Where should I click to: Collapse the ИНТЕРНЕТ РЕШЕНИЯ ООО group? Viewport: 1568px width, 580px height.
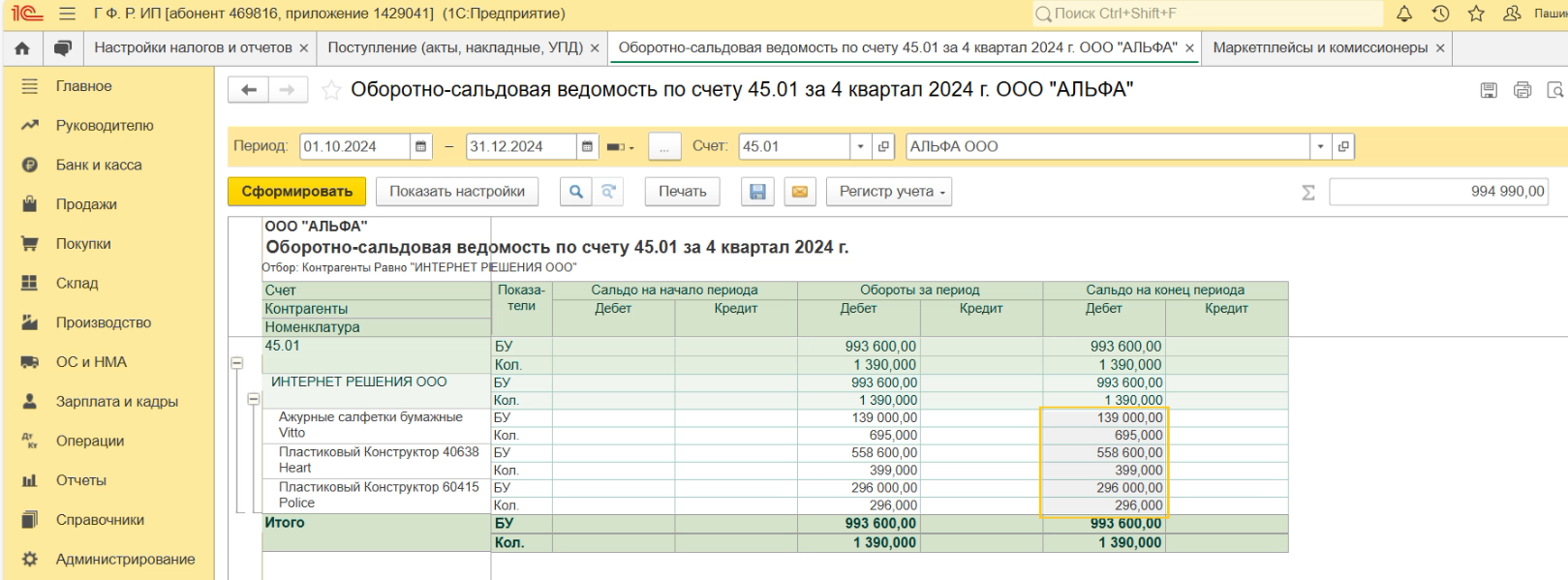(x=253, y=399)
